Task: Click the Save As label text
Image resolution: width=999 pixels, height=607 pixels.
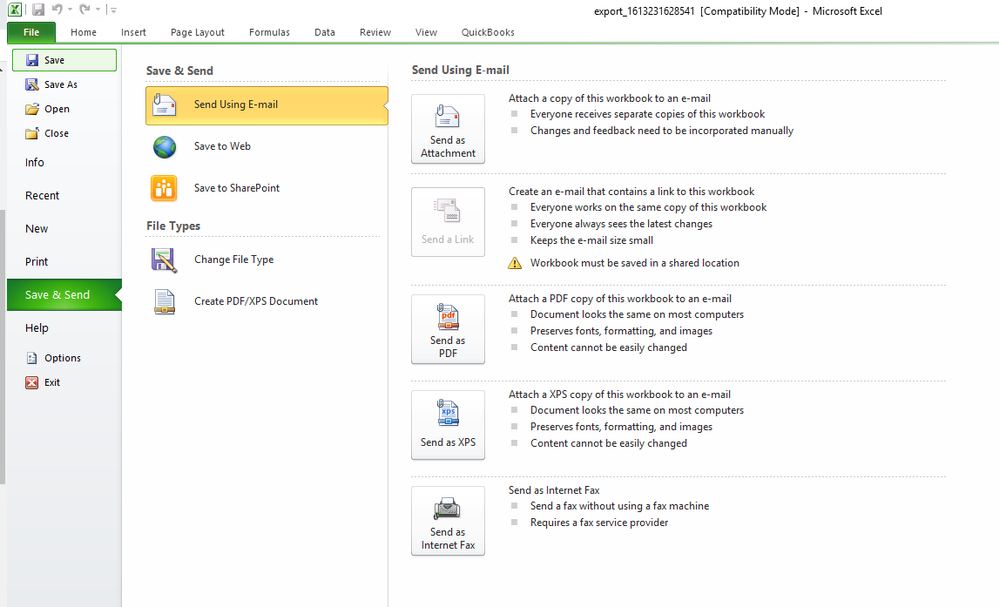Action: point(61,85)
